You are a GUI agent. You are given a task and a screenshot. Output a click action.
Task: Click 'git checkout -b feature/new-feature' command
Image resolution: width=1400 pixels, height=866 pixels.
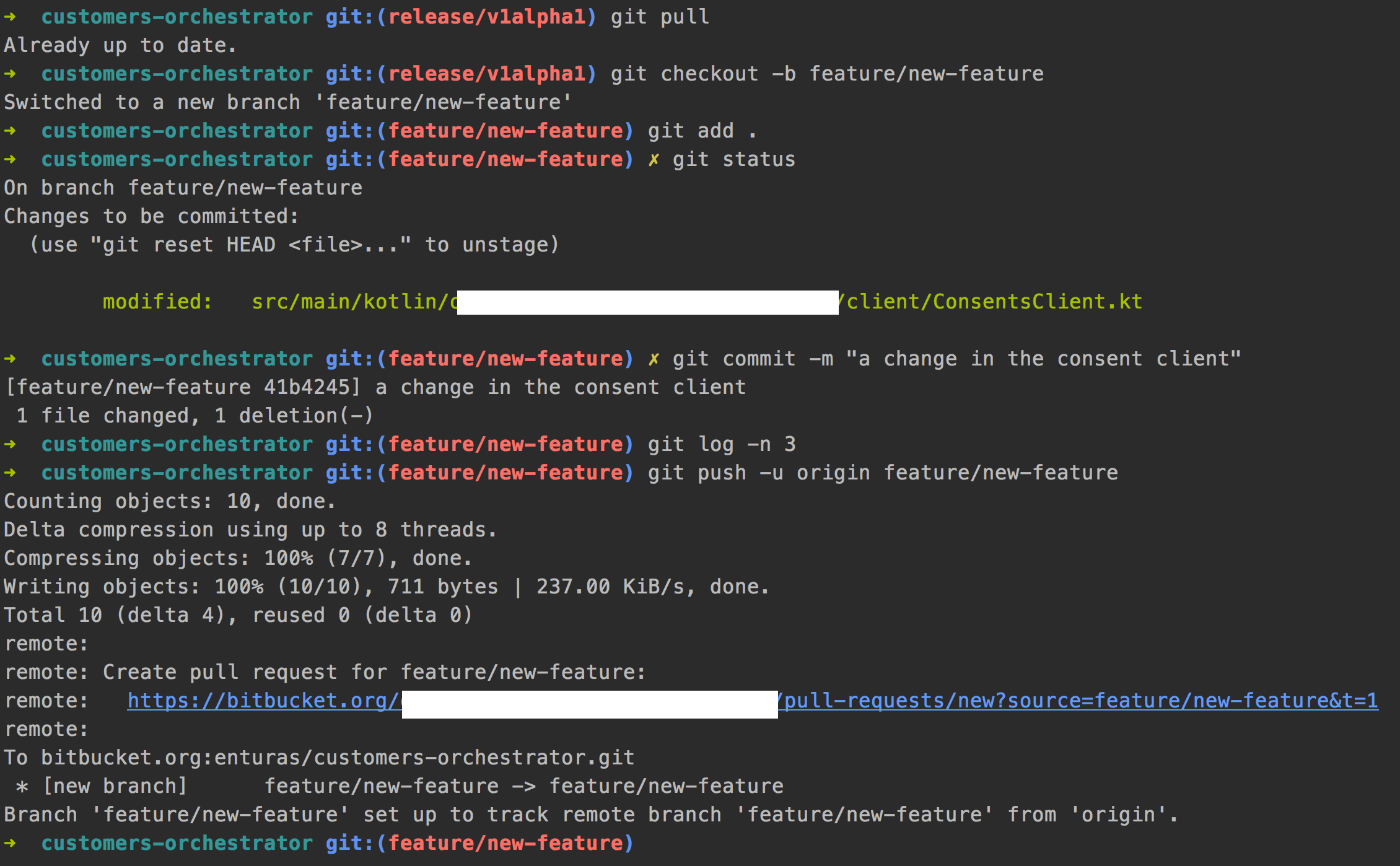(x=827, y=74)
